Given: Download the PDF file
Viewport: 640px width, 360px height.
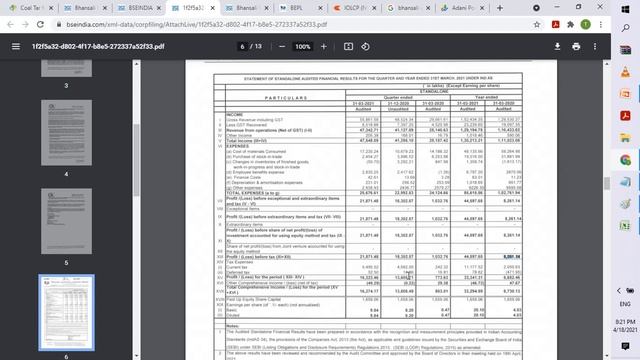Looking at the screenshot, I should click(x=557, y=47).
